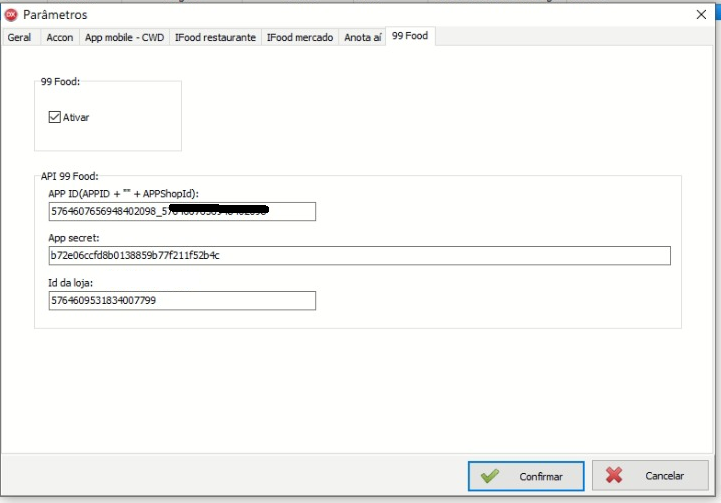The image size is (721, 503).
Task: Click the Cancelar button
Action: 650,475
